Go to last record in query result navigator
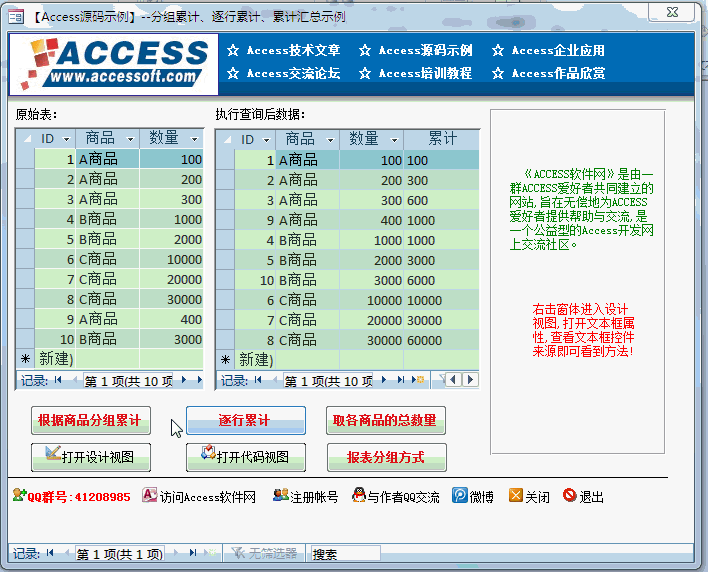 tap(401, 380)
